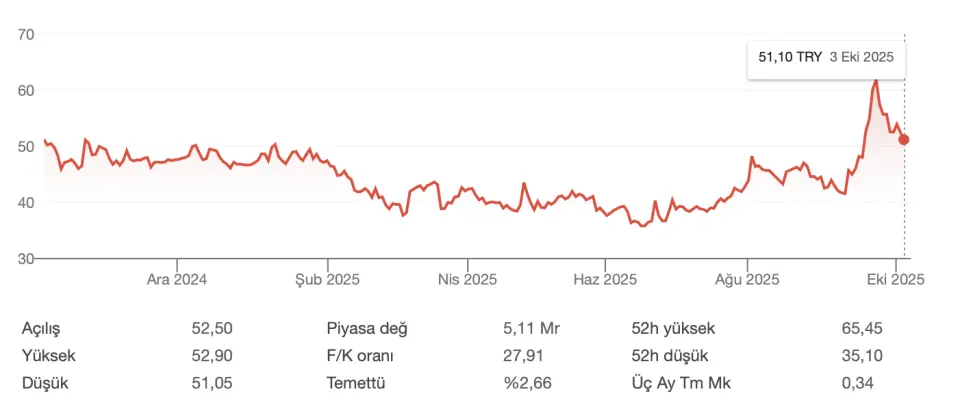Click the Ağu 2025 date axis label
Viewport: 960px width, 420px height.
(749, 279)
